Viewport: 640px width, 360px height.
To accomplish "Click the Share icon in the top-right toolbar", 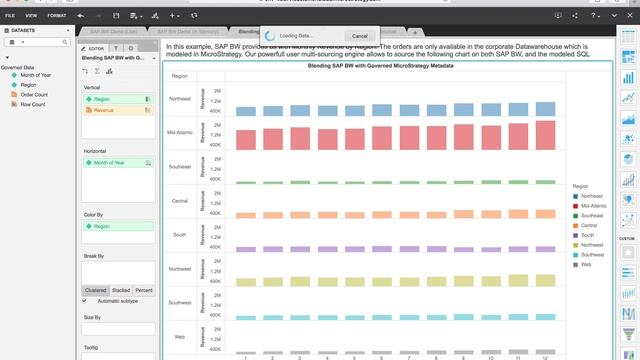I will pyautogui.click(x=575, y=16).
